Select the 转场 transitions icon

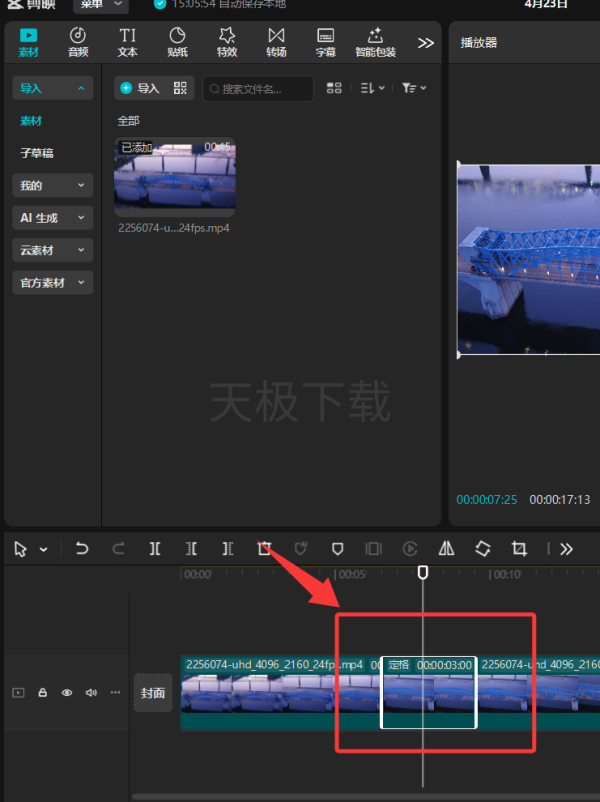[276, 42]
